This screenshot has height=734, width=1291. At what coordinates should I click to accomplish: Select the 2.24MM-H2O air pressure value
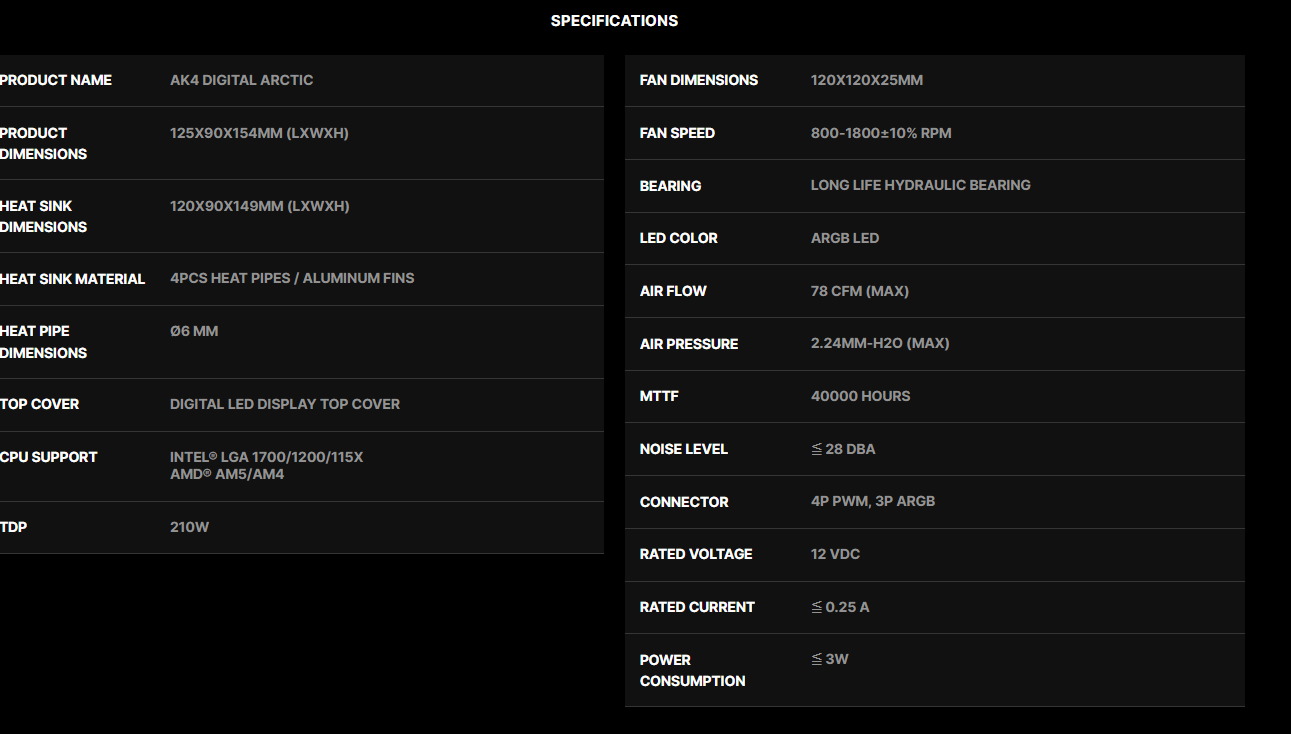pos(880,343)
